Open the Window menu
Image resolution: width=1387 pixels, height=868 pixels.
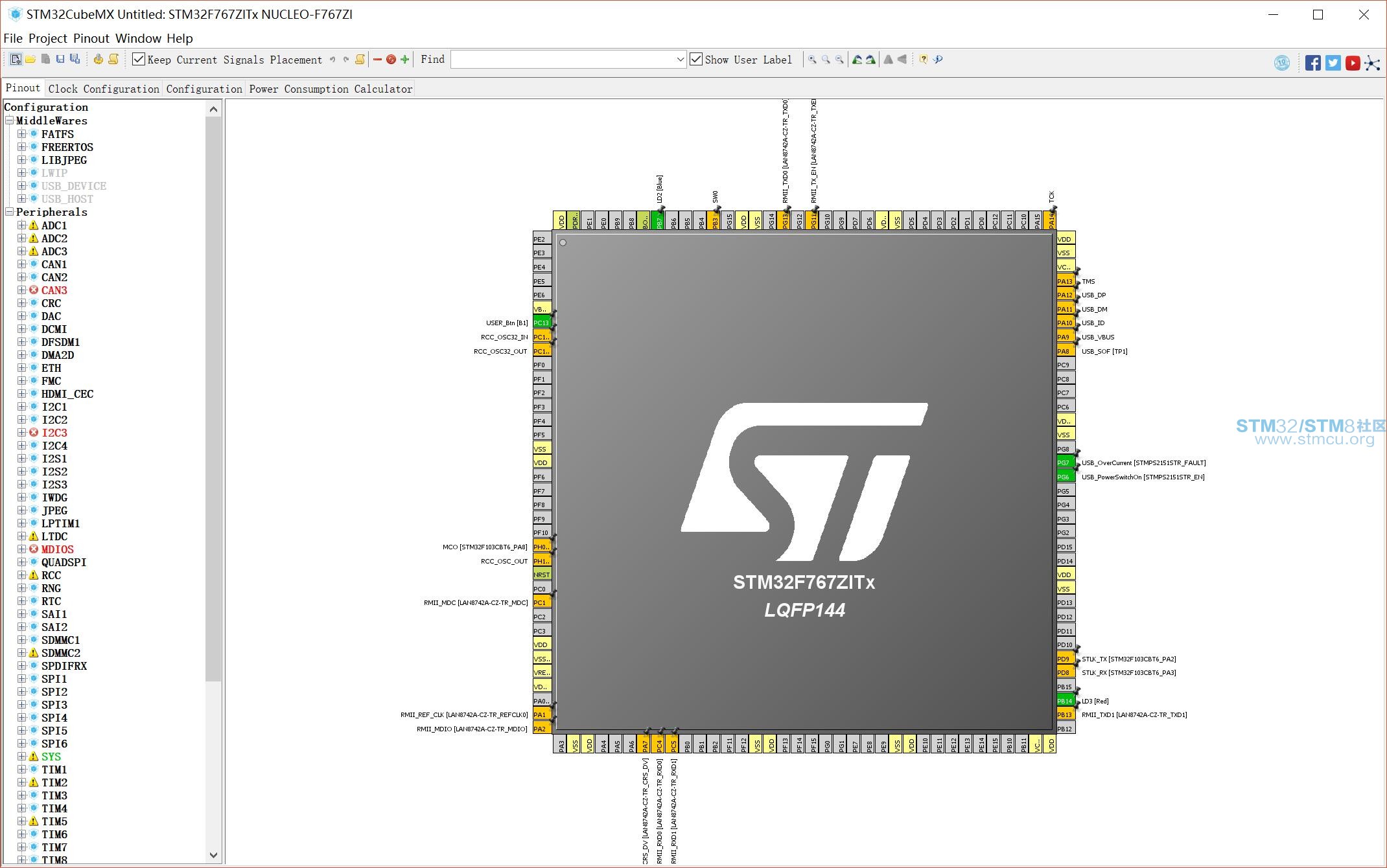click(x=139, y=38)
